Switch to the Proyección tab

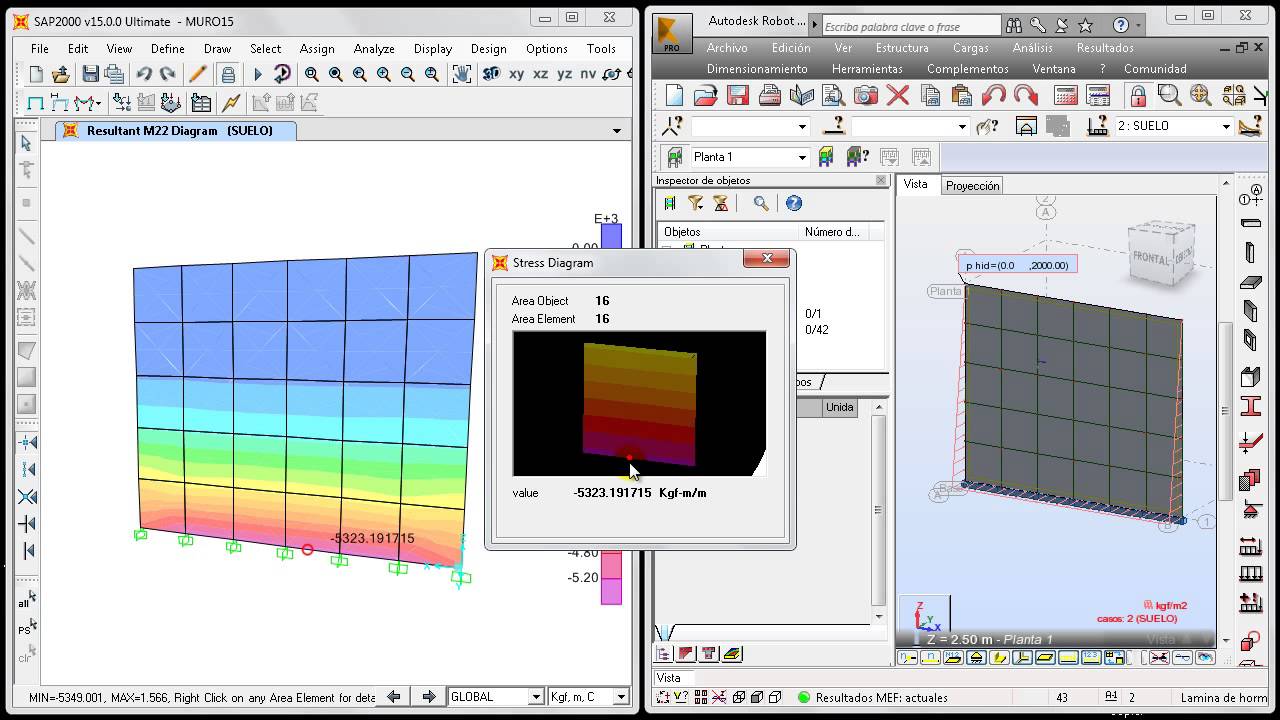pyautogui.click(x=972, y=186)
